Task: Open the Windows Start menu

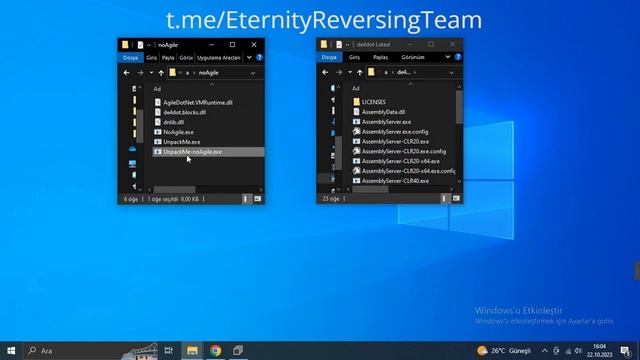Action: [11, 351]
